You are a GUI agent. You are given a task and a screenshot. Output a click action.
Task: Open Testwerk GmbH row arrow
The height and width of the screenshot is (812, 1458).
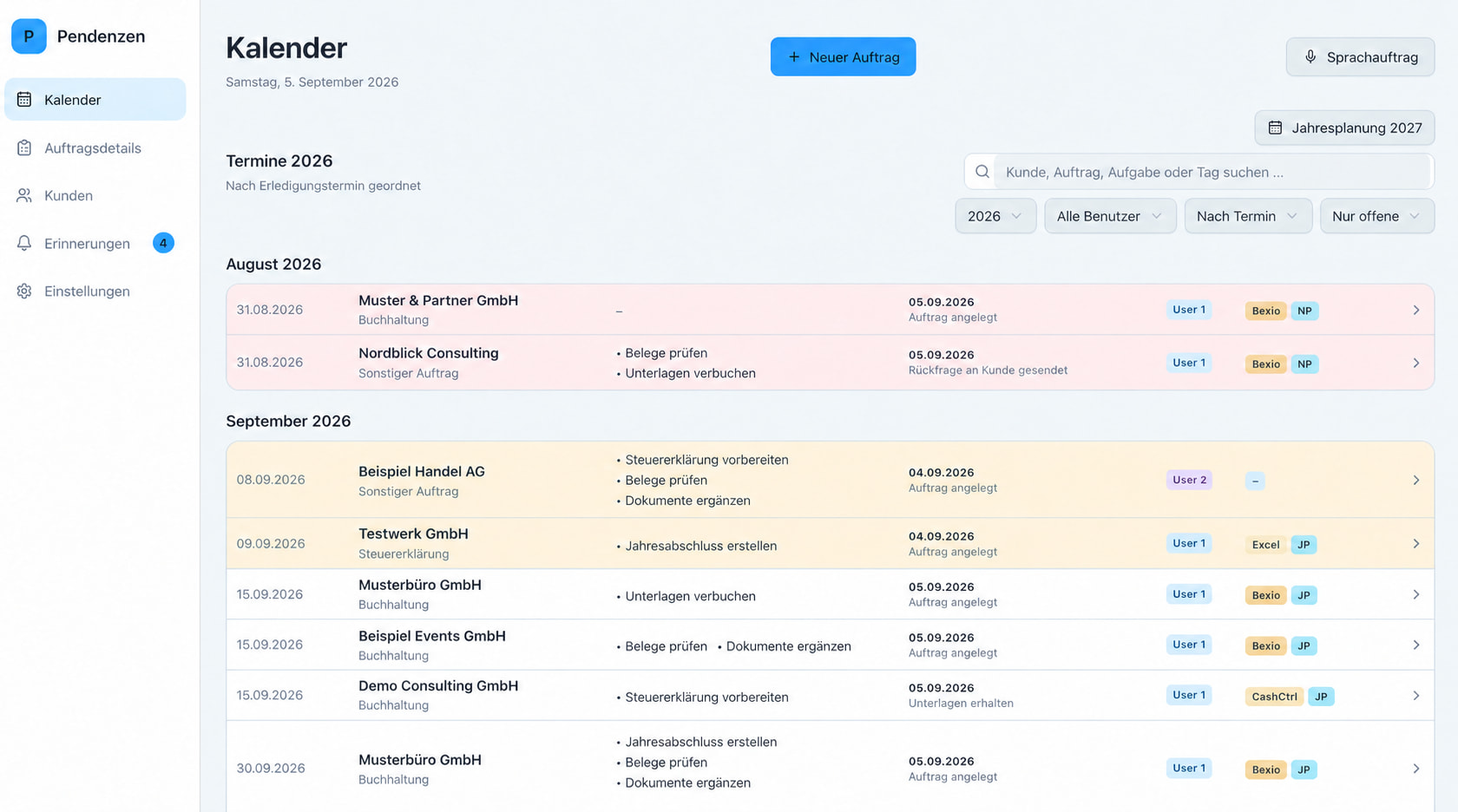pos(1415,544)
